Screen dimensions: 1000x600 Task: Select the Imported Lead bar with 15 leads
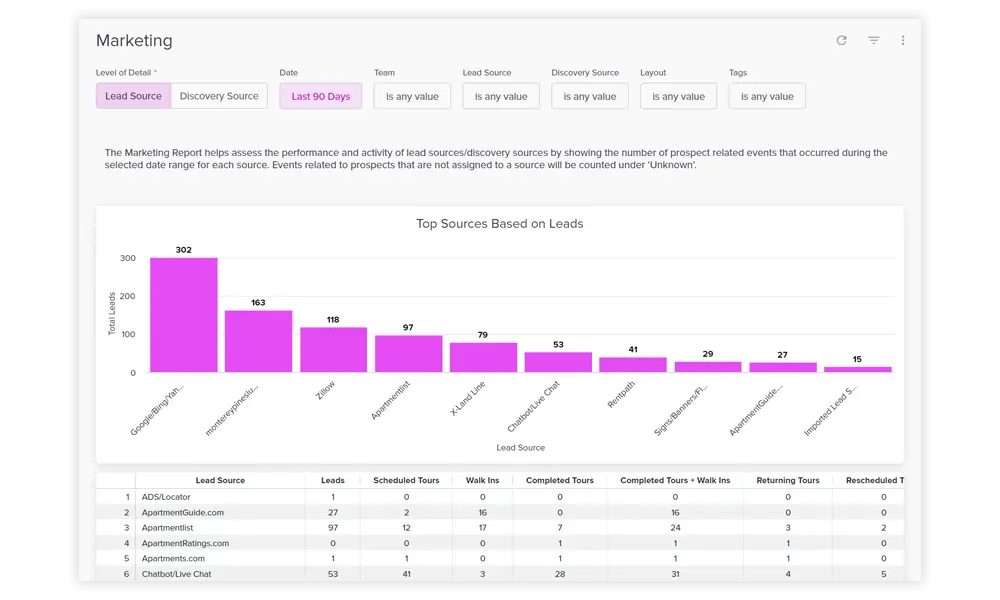pos(857,370)
